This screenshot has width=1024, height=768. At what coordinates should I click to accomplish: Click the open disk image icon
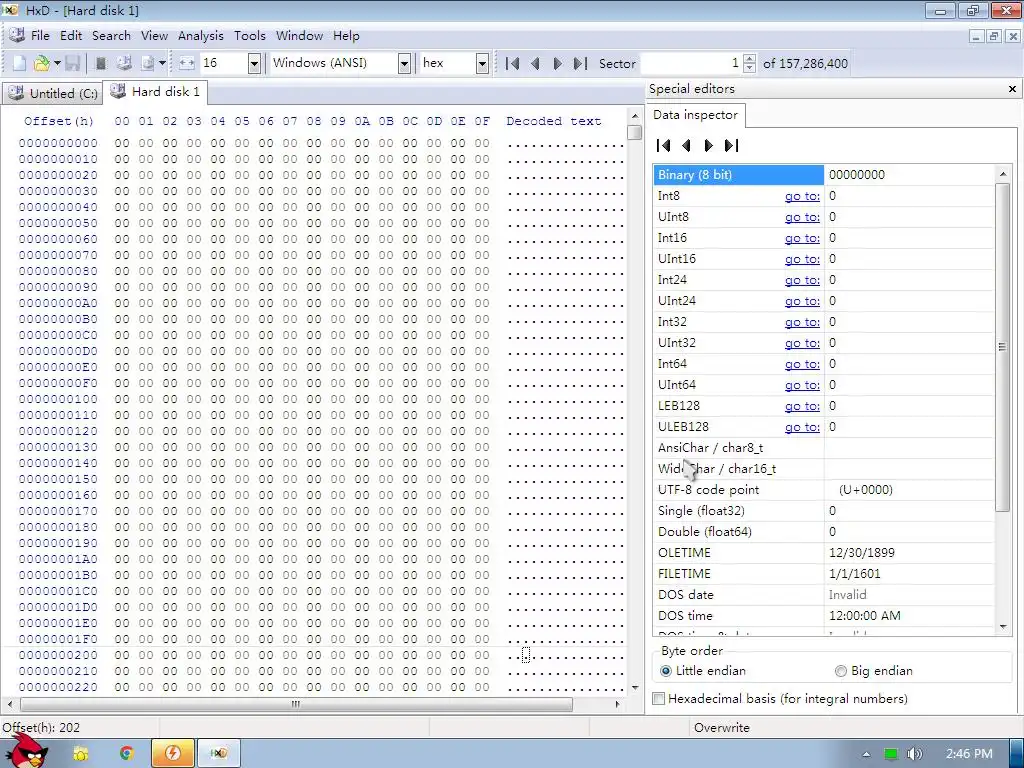click(x=148, y=63)
